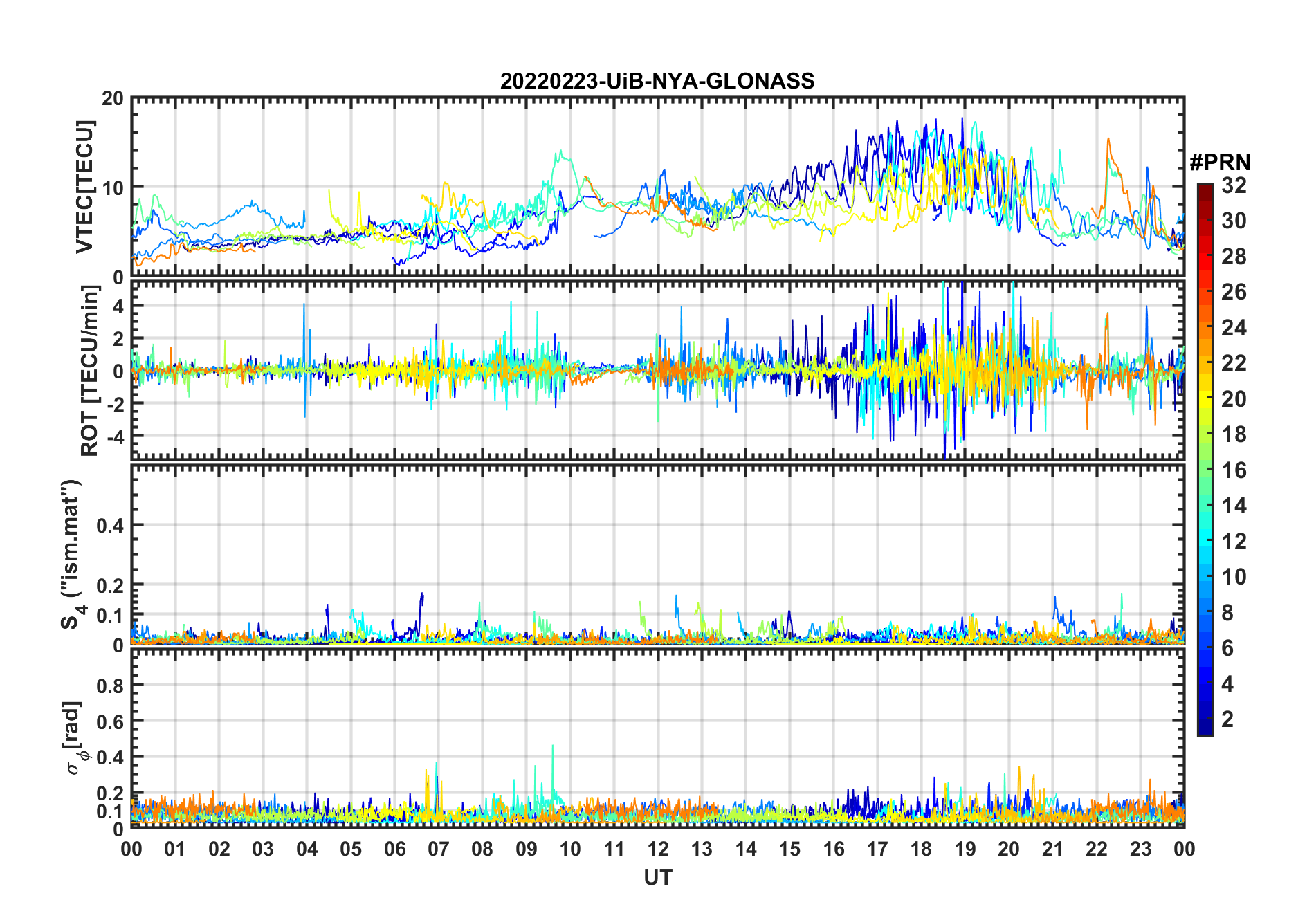Click the colorbar tick label 32

1234,185
